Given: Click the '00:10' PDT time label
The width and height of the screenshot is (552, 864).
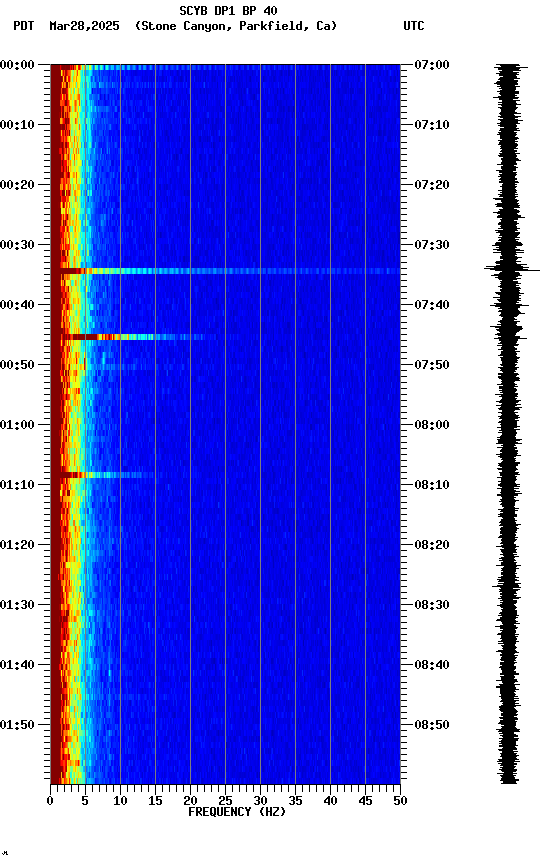Looking at the screenshot, I should pos(17,125).
